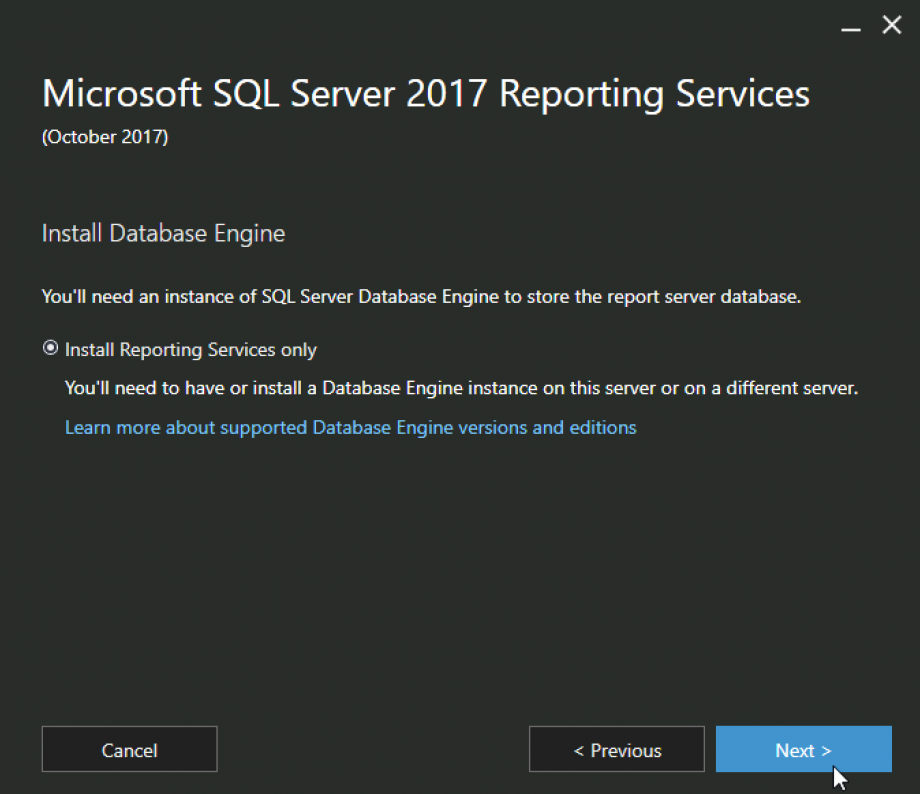Click the highlighted Next button to continue

pos(803,750)
